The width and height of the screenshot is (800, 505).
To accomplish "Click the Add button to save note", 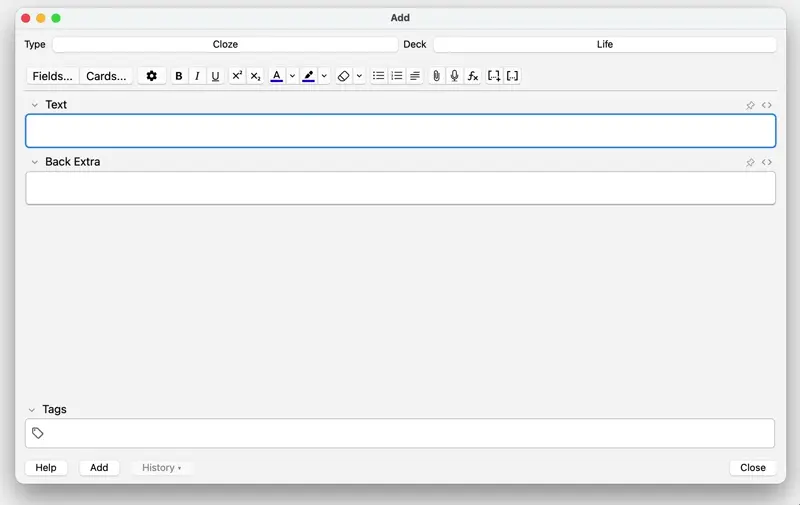I will [99, 468].
